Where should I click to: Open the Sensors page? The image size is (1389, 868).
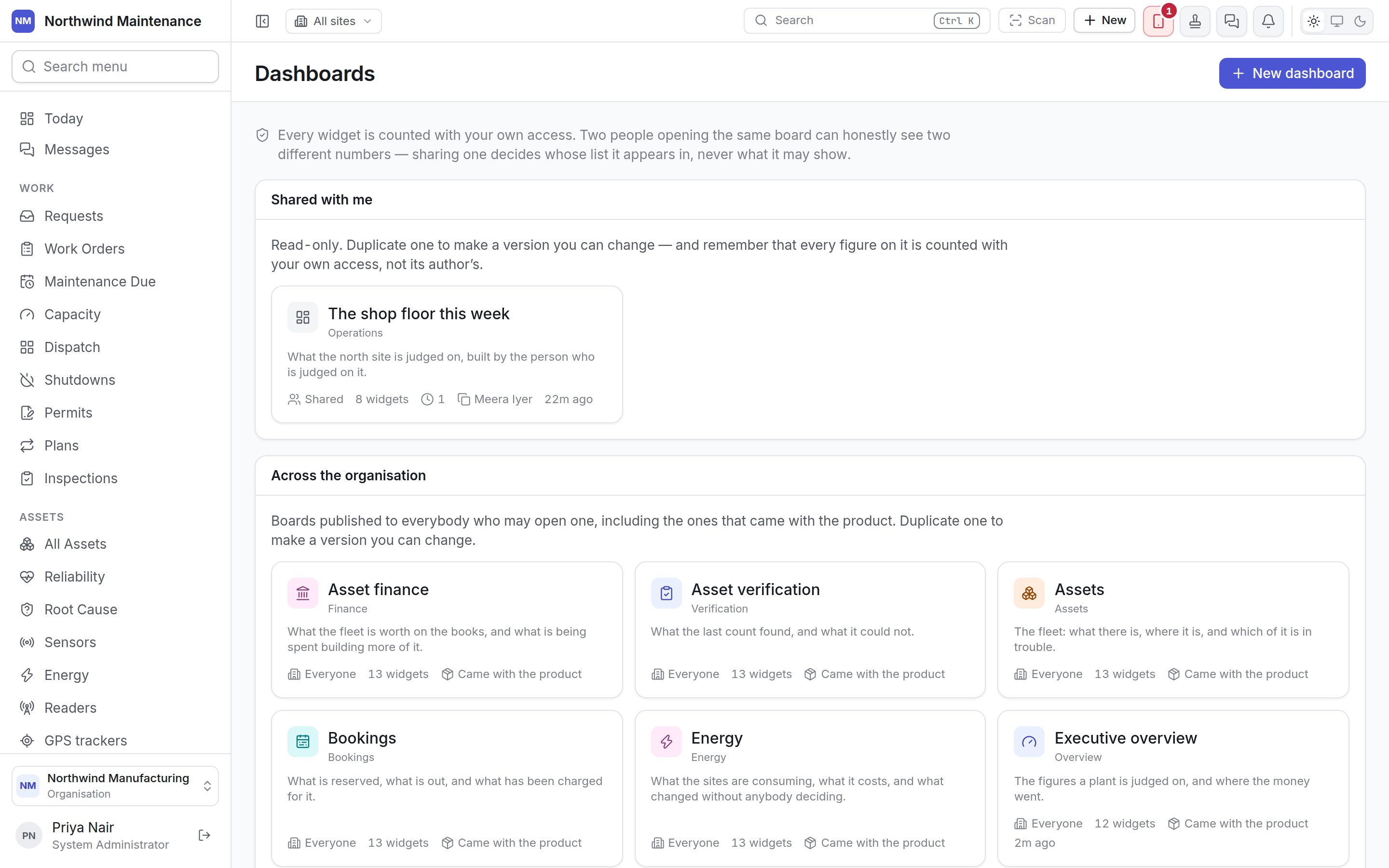point(115,642)
